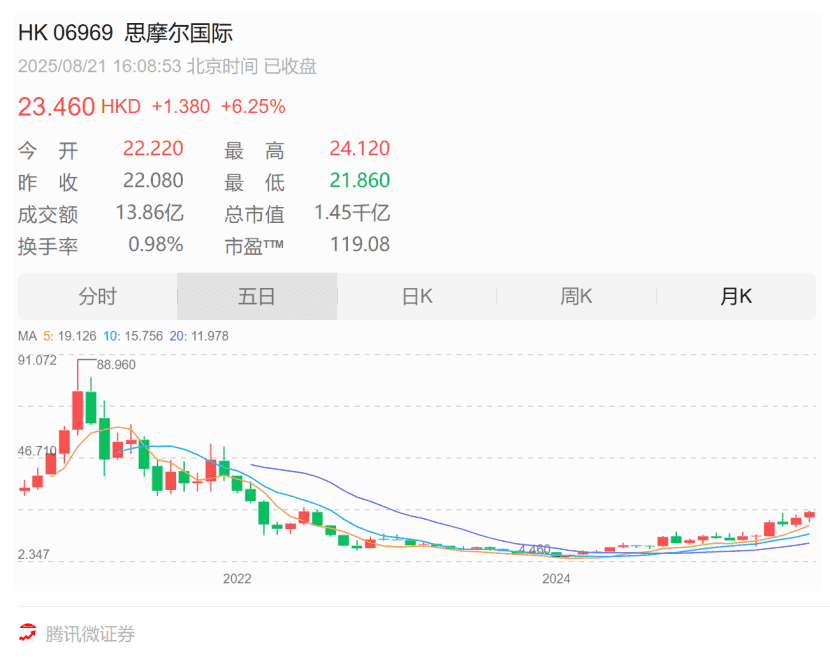Open the 周K view
This screenshot has height=658, width=830.
pos(575,296)
